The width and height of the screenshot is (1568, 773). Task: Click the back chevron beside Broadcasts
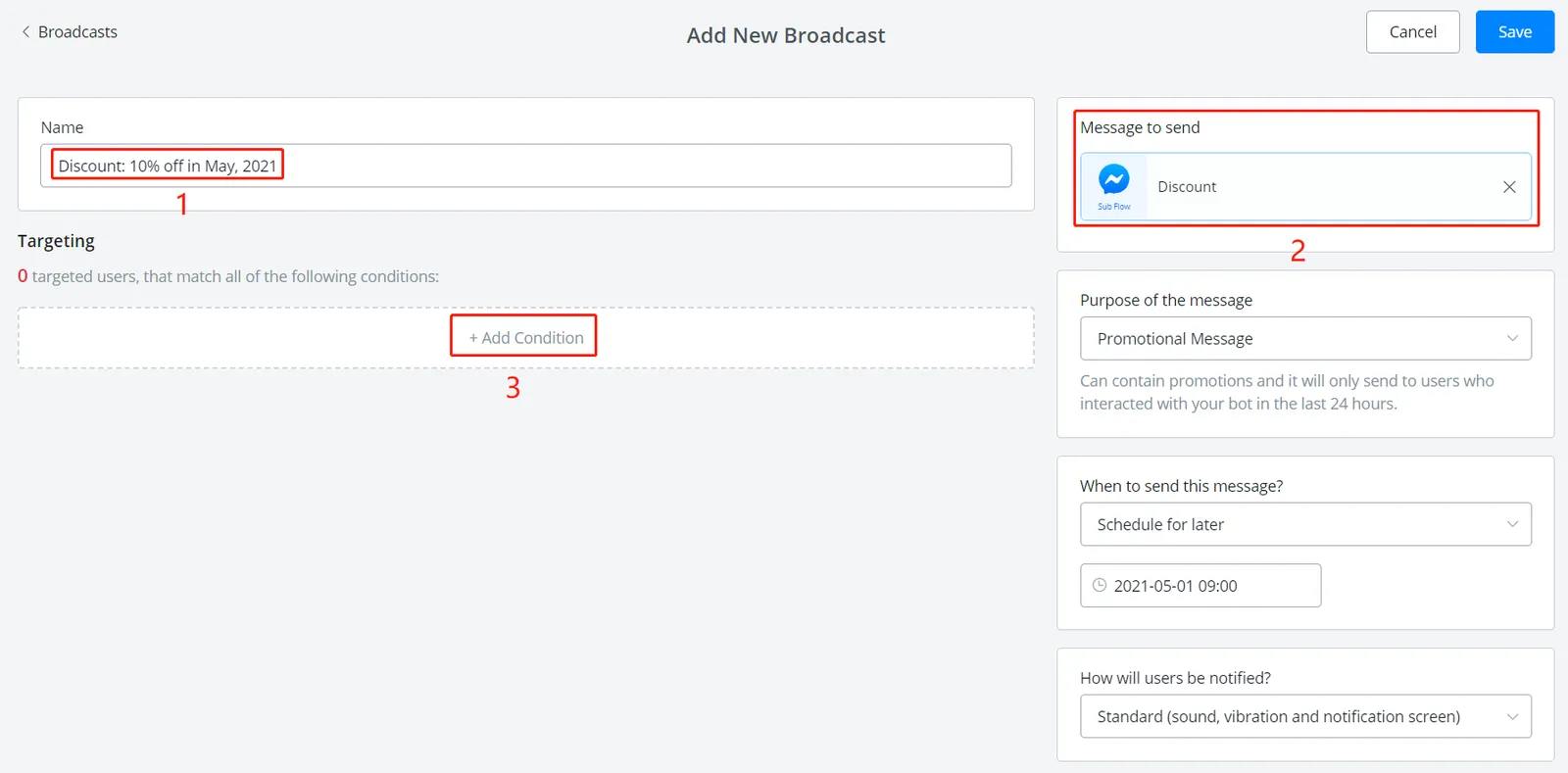click(x=25, y=32)
